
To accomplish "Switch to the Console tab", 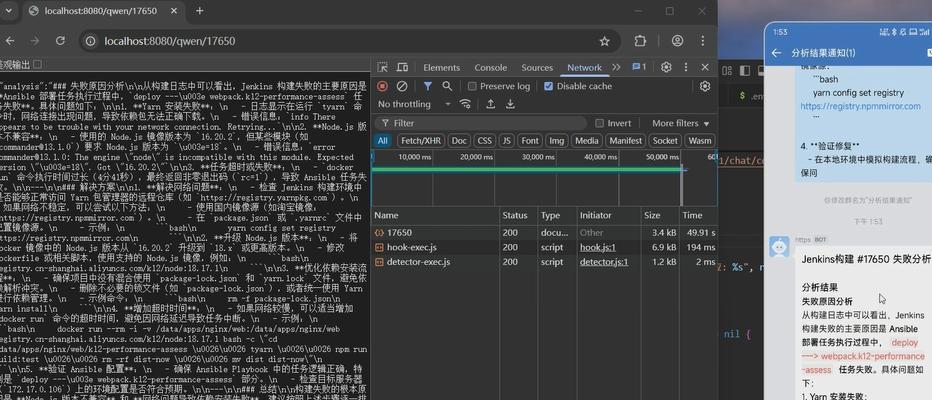I will click(x=490, y=68).
